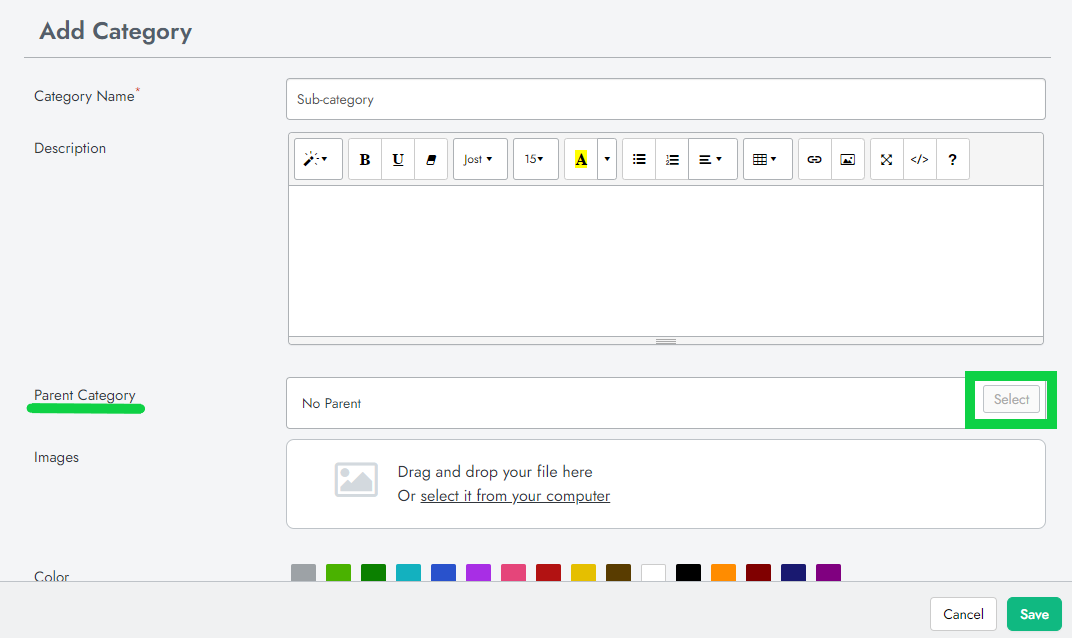
Task: Click the eraser clear-formatting icon
Action: click(431, 159)
